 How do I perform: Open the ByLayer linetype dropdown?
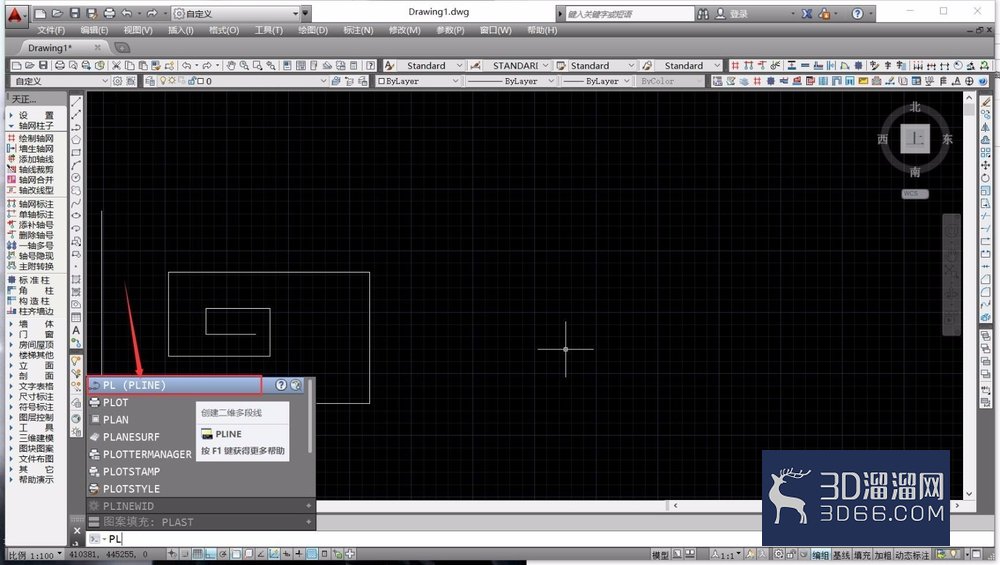(x=510, y=81)
